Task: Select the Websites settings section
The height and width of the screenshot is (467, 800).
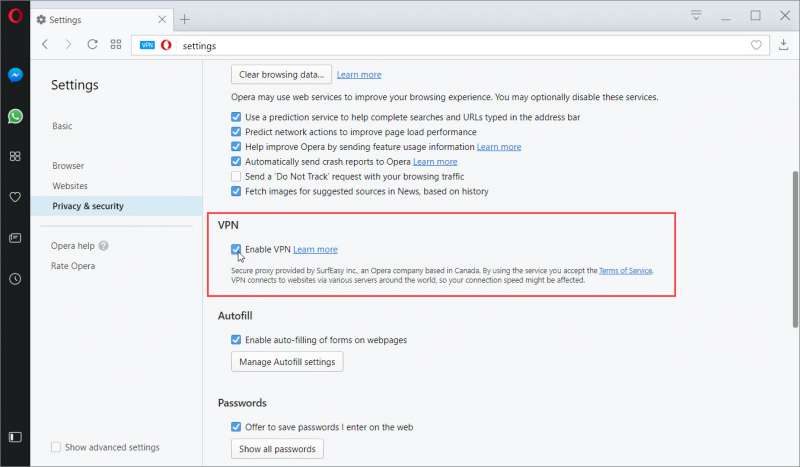Action: pyautogui.click(x=70, y=186)
